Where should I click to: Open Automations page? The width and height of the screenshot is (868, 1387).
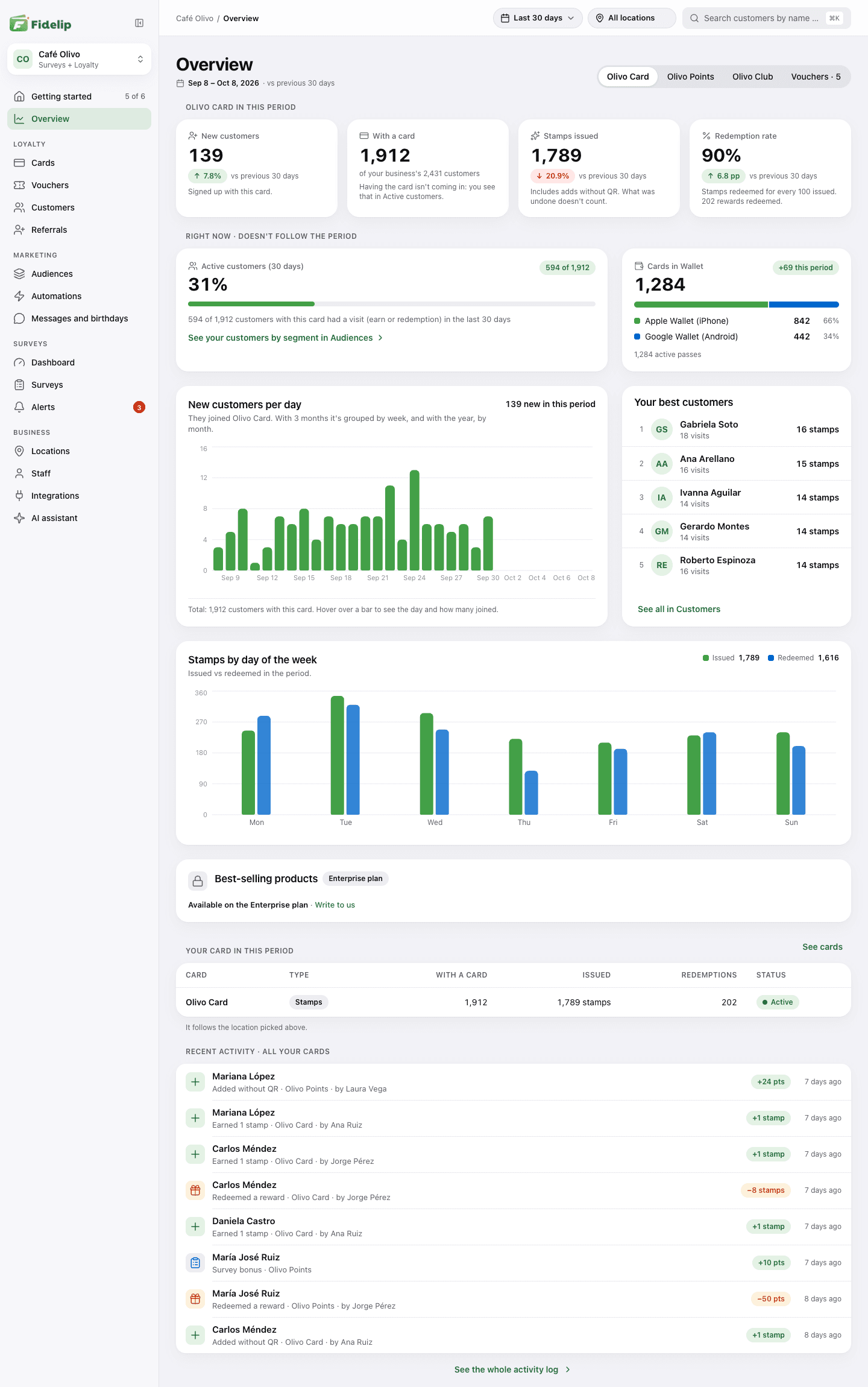click(x=79, y=296)
